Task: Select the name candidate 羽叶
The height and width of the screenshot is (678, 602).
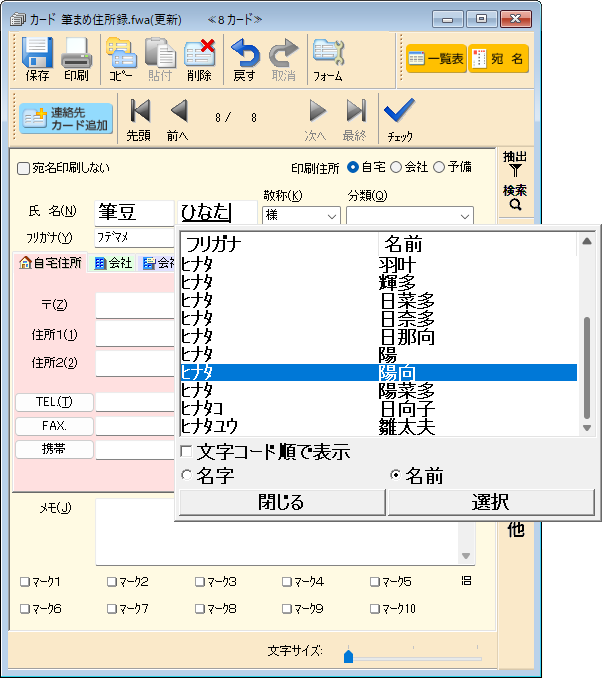Action: click(x=378, y=264)
